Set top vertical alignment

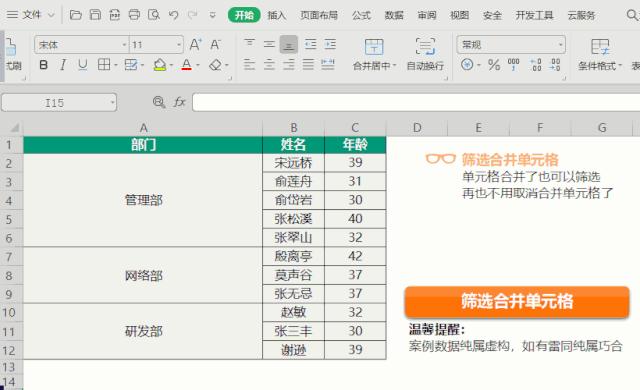249,44
